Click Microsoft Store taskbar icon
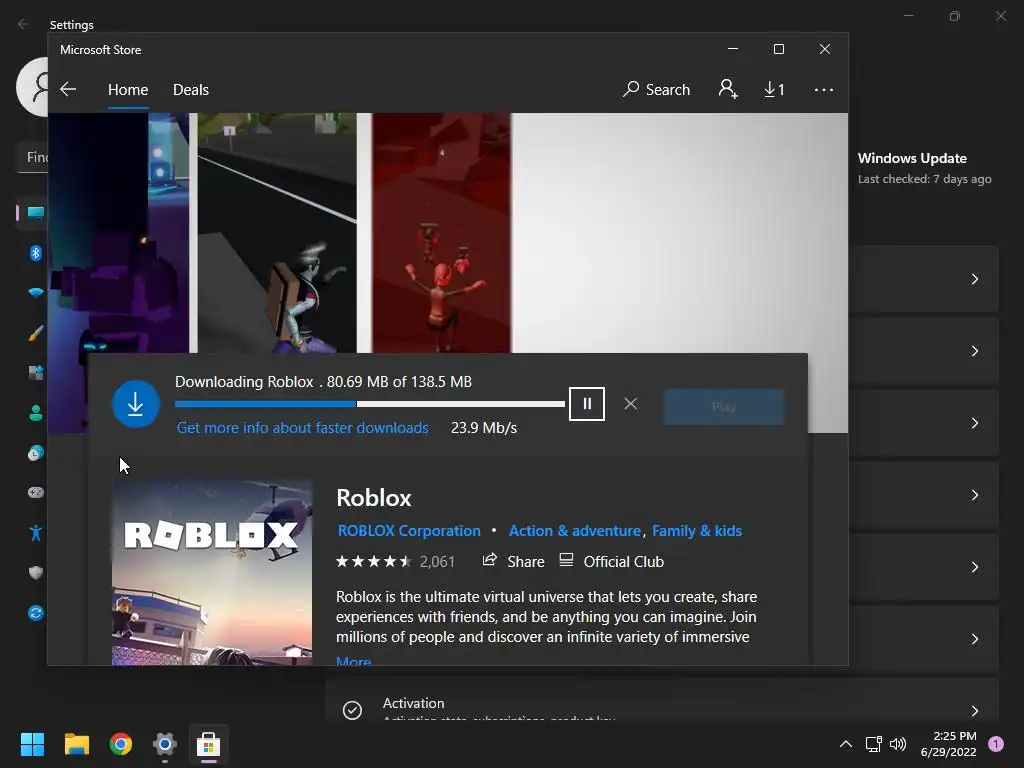1024x768 pixels. (x=208, y=744)
